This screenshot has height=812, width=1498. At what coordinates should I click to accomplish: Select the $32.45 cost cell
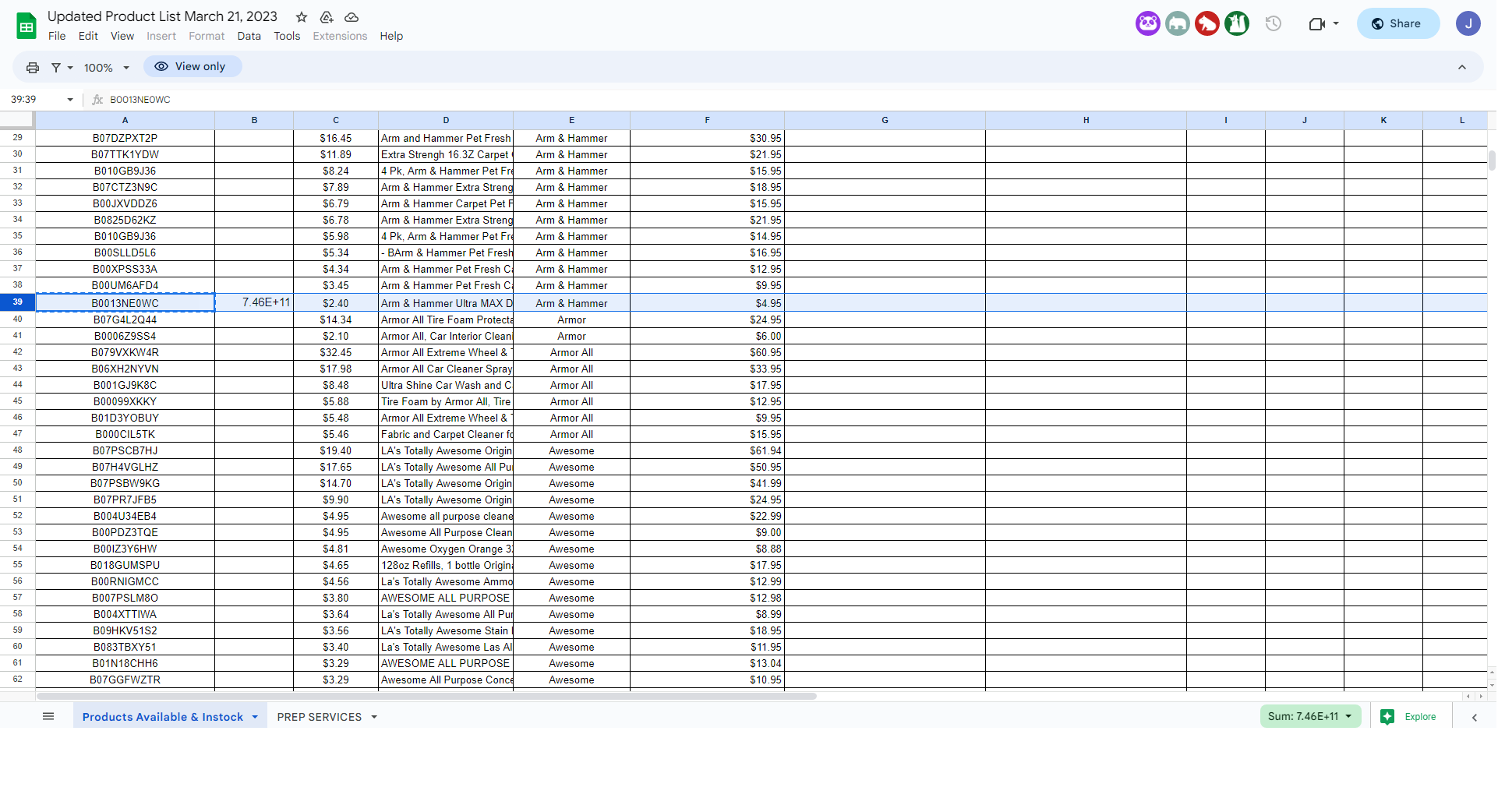pos(336,352)
